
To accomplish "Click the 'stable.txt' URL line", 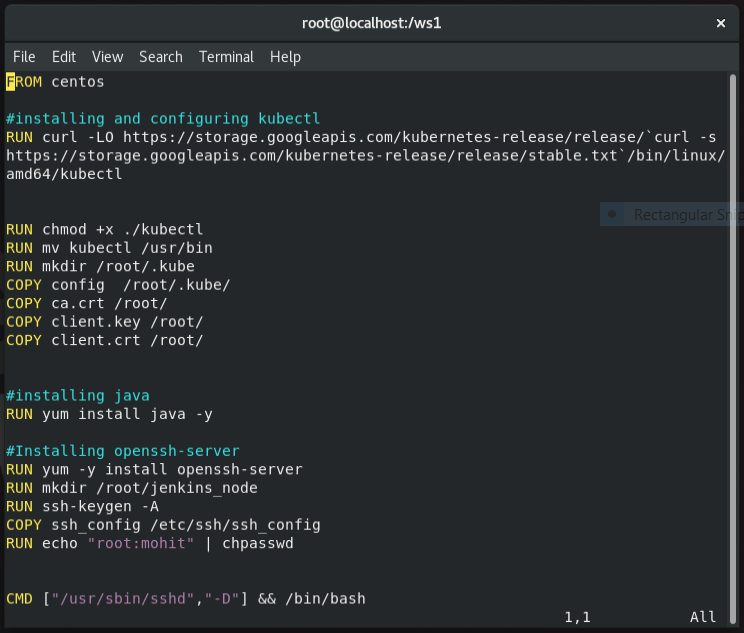I will [365, 156].
